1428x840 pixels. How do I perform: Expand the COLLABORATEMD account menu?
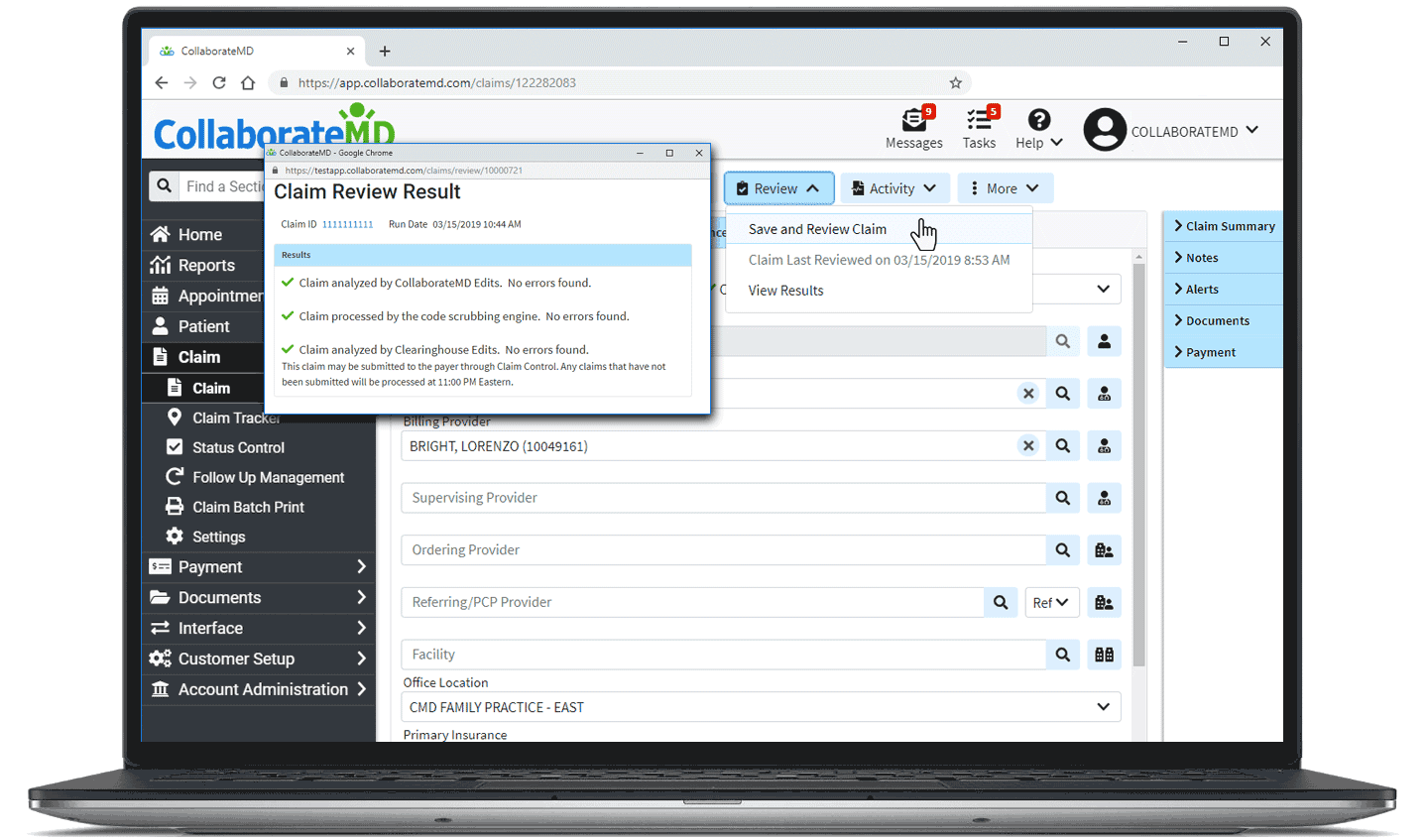pyautogui.click(x=1252, y=130)
